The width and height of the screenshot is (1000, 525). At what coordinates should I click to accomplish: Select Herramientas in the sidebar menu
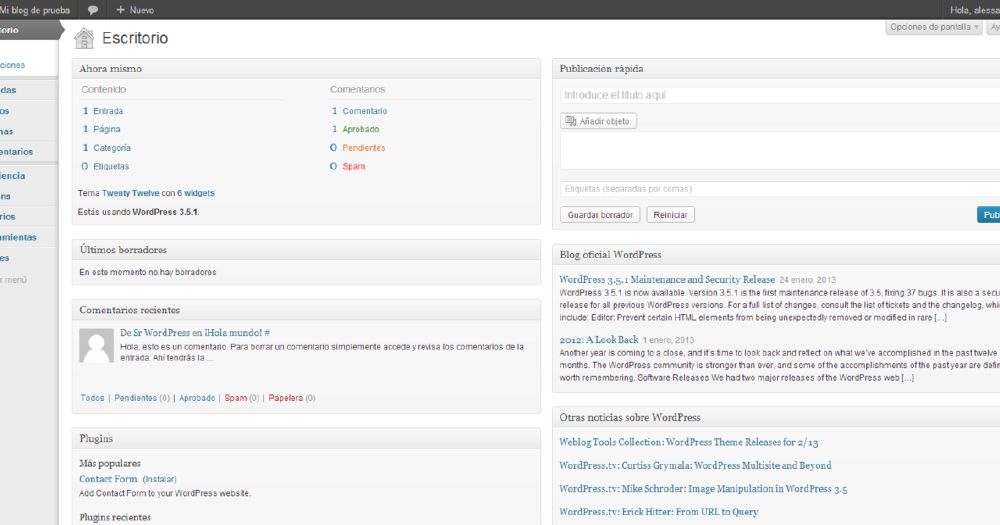coord(18,237)
